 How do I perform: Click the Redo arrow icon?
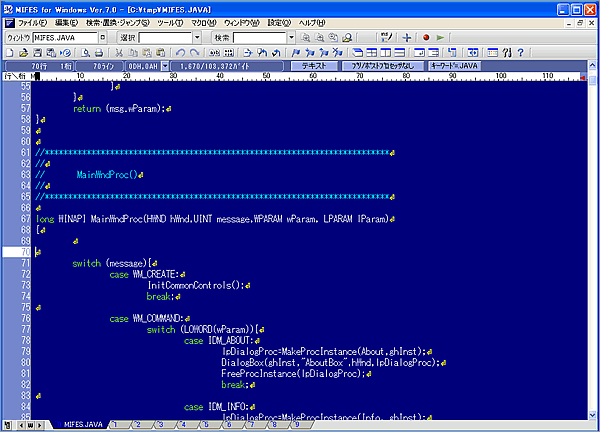(194, 52)
